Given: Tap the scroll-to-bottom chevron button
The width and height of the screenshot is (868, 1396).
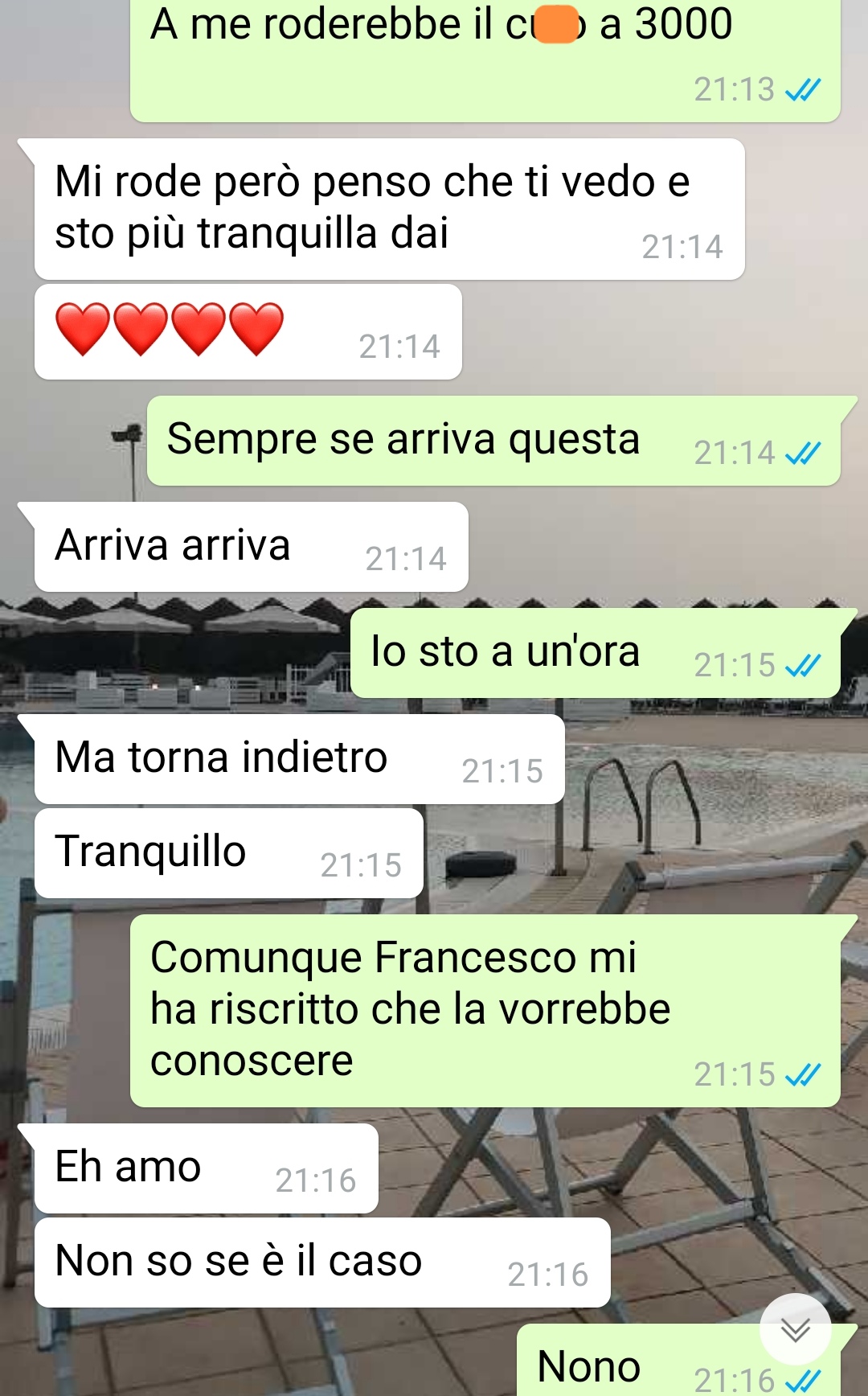Looking at the screenshot, I should [796, 1329].
